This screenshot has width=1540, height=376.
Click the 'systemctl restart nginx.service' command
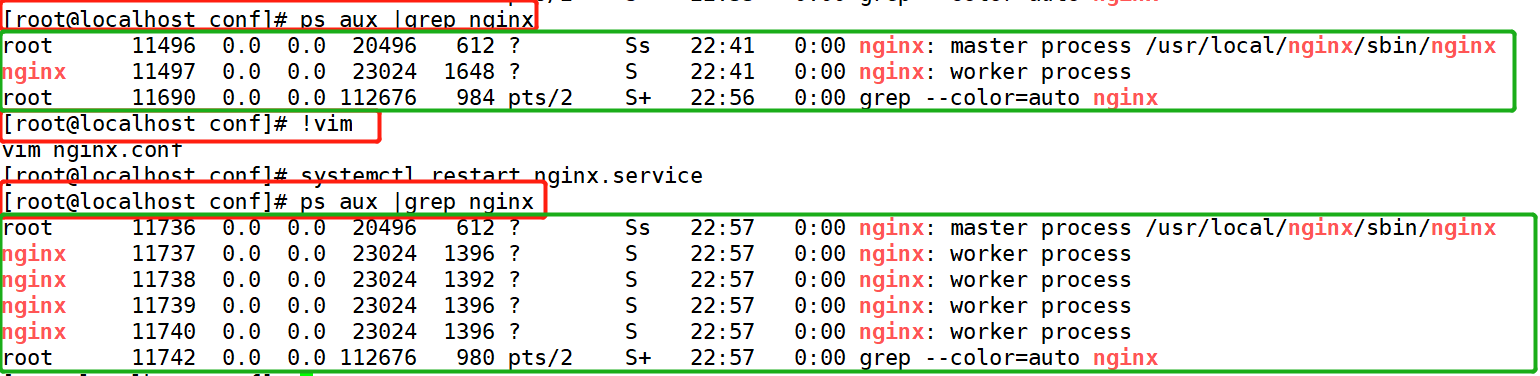pos(501,176)
